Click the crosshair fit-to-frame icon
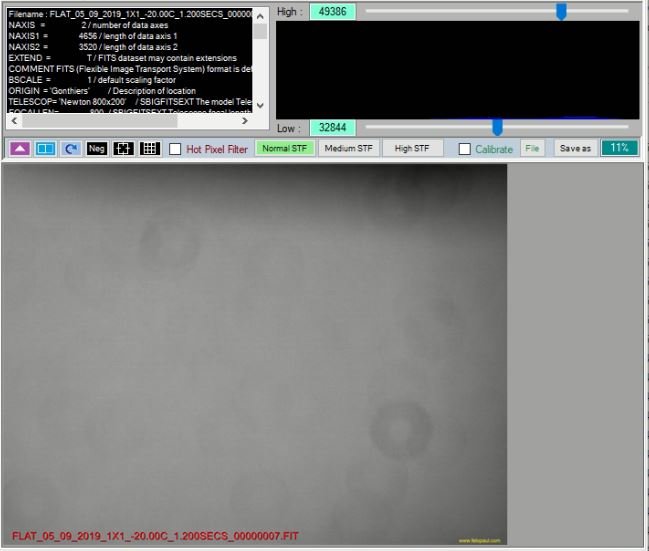This screenshot has width=649, height=551. pyautogui.click(x=123, y=149)
